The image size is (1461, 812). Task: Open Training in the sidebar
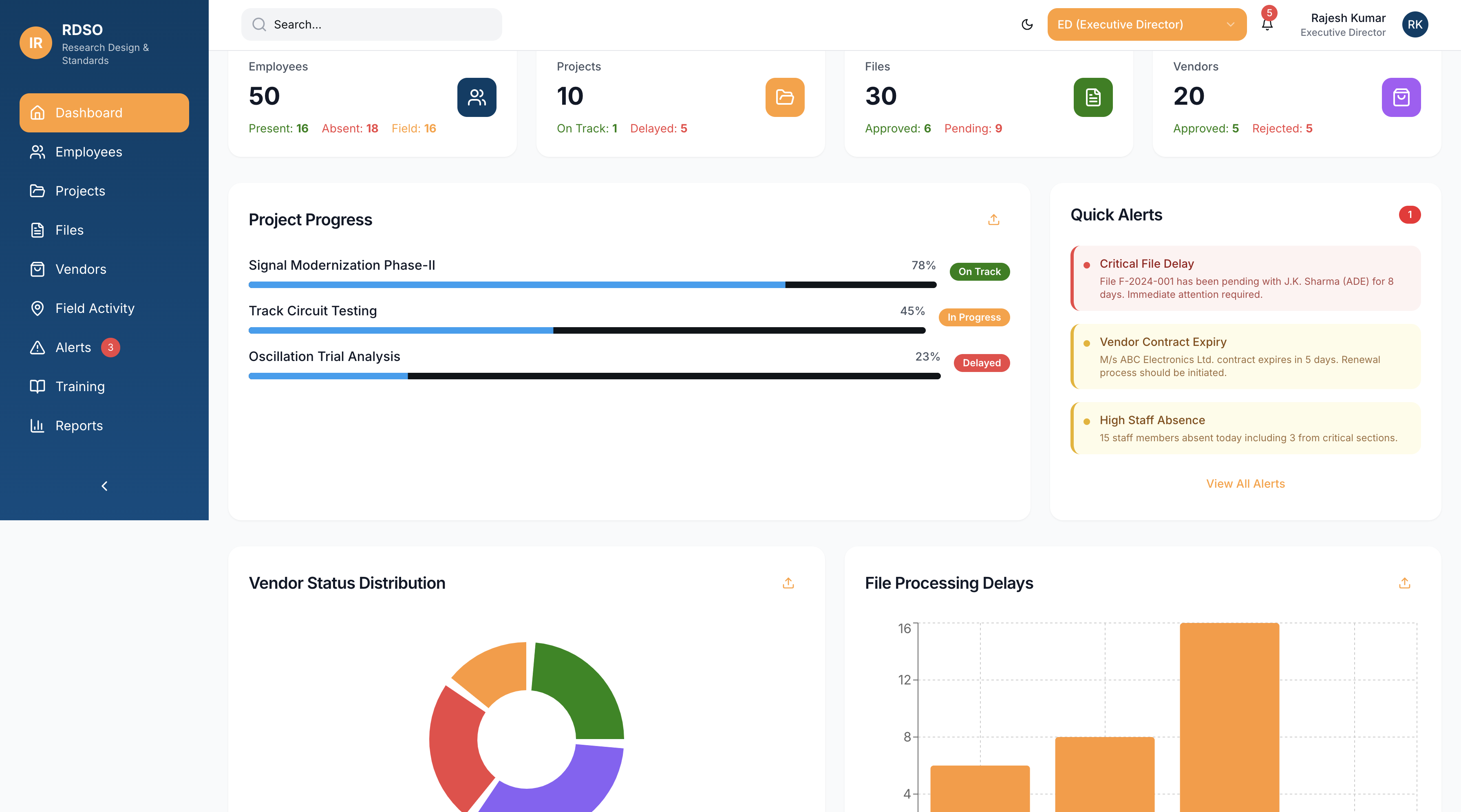click(x=104, y=387)
